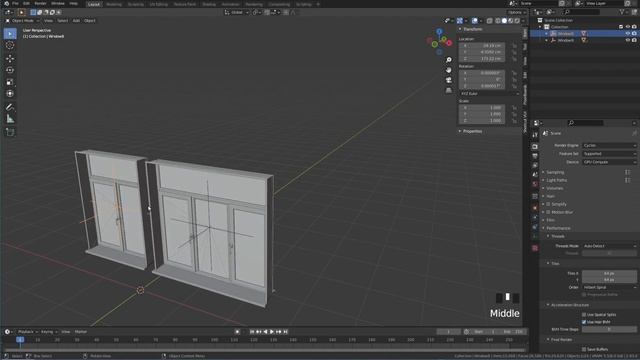
Task: Toggle render camera for Collection
Action: (x=634, y=27)
